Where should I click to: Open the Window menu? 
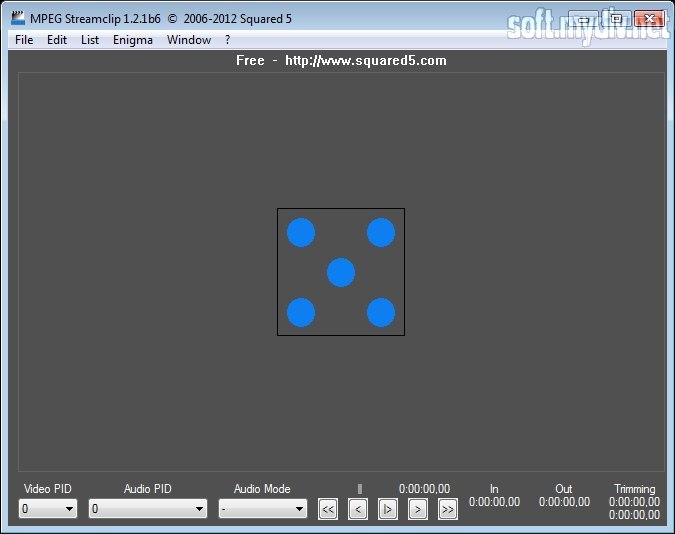pyautogui.click(x=189, y=40)
